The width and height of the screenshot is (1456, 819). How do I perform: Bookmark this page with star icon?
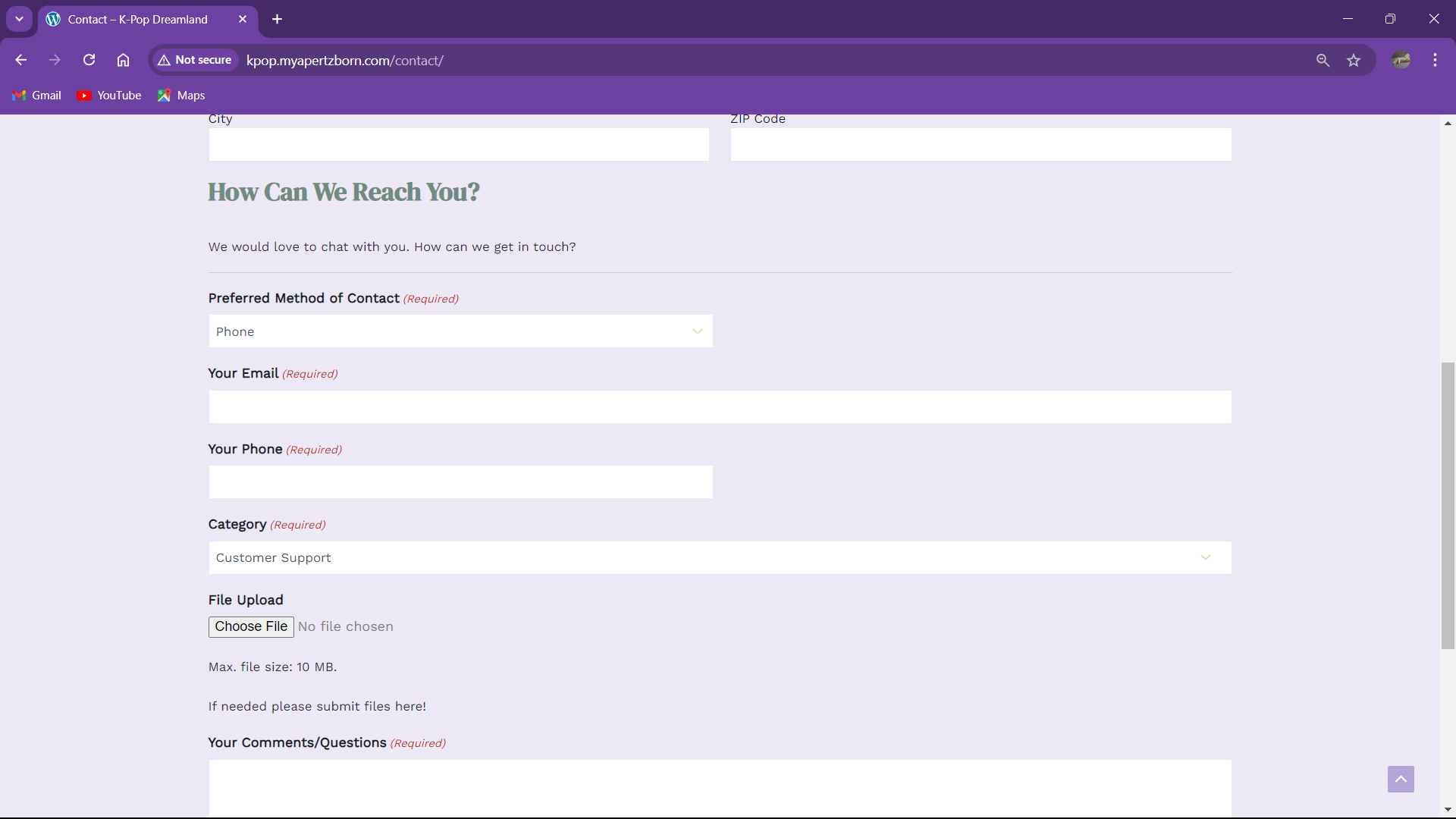click(1354, 60)
